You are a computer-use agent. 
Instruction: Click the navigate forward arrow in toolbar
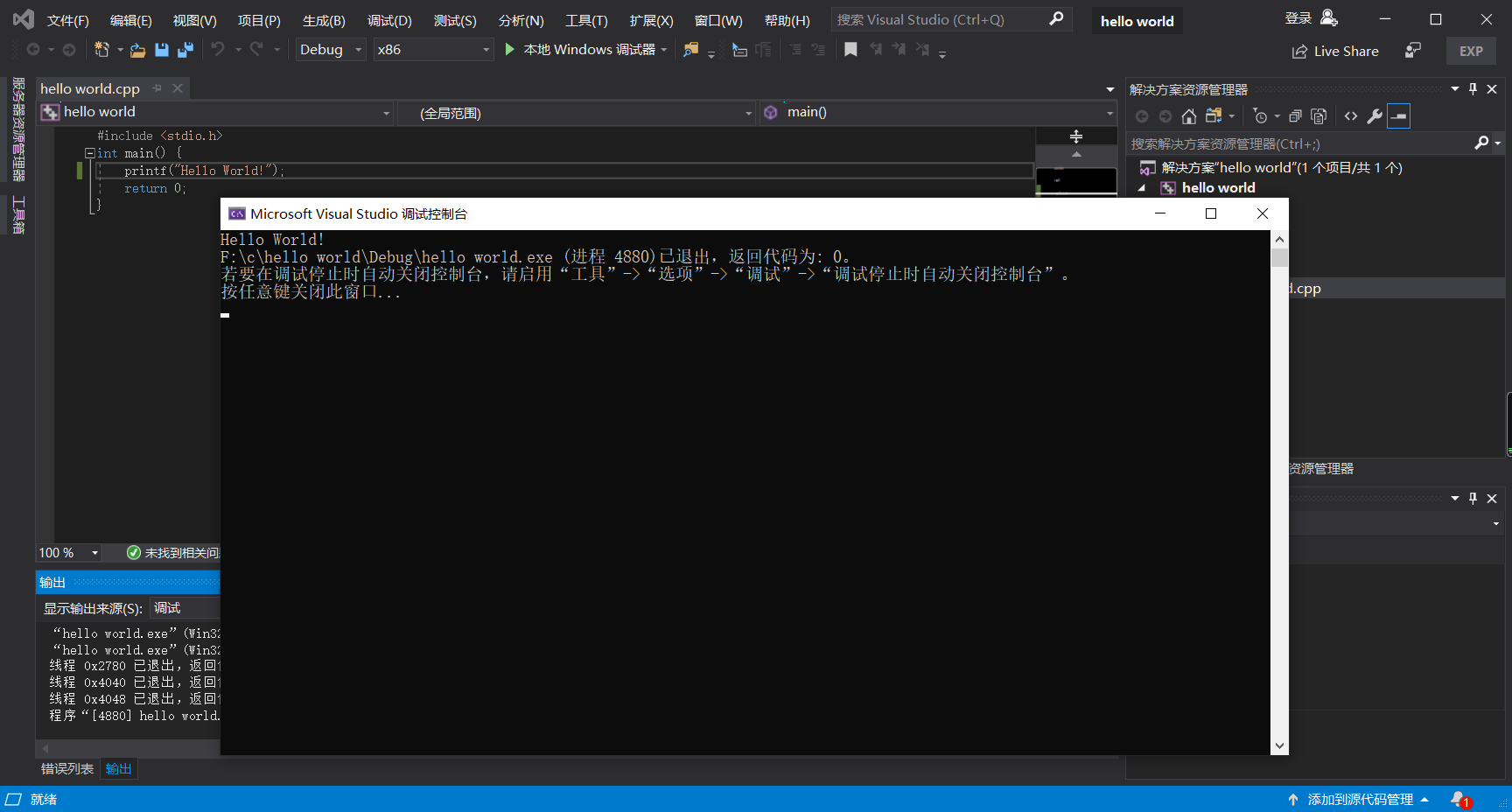coord(69,50)
